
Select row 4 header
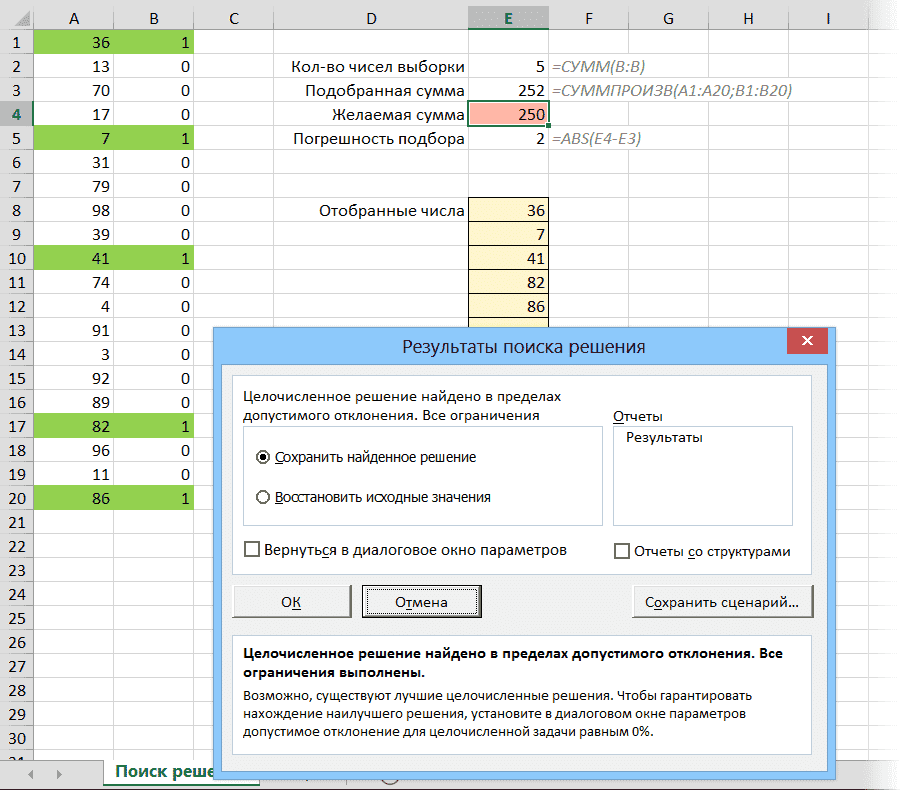pos(16,114)
